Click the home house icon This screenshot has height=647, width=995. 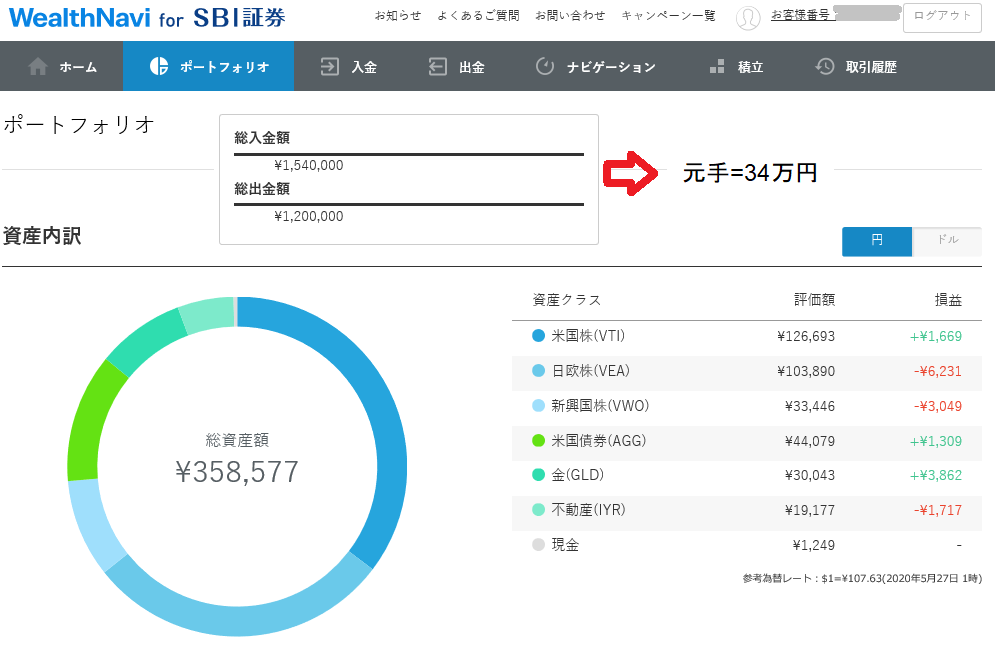pos(38,67)
